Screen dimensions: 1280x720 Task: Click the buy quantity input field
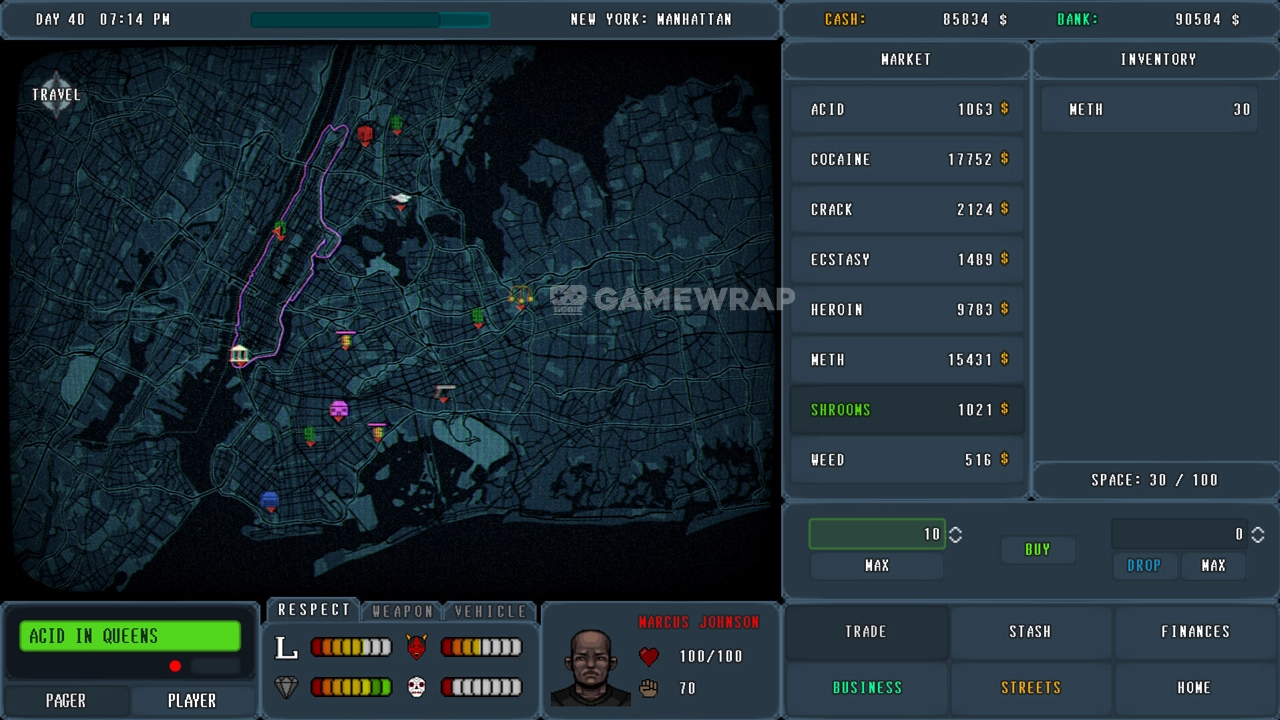tap(875, 535)
